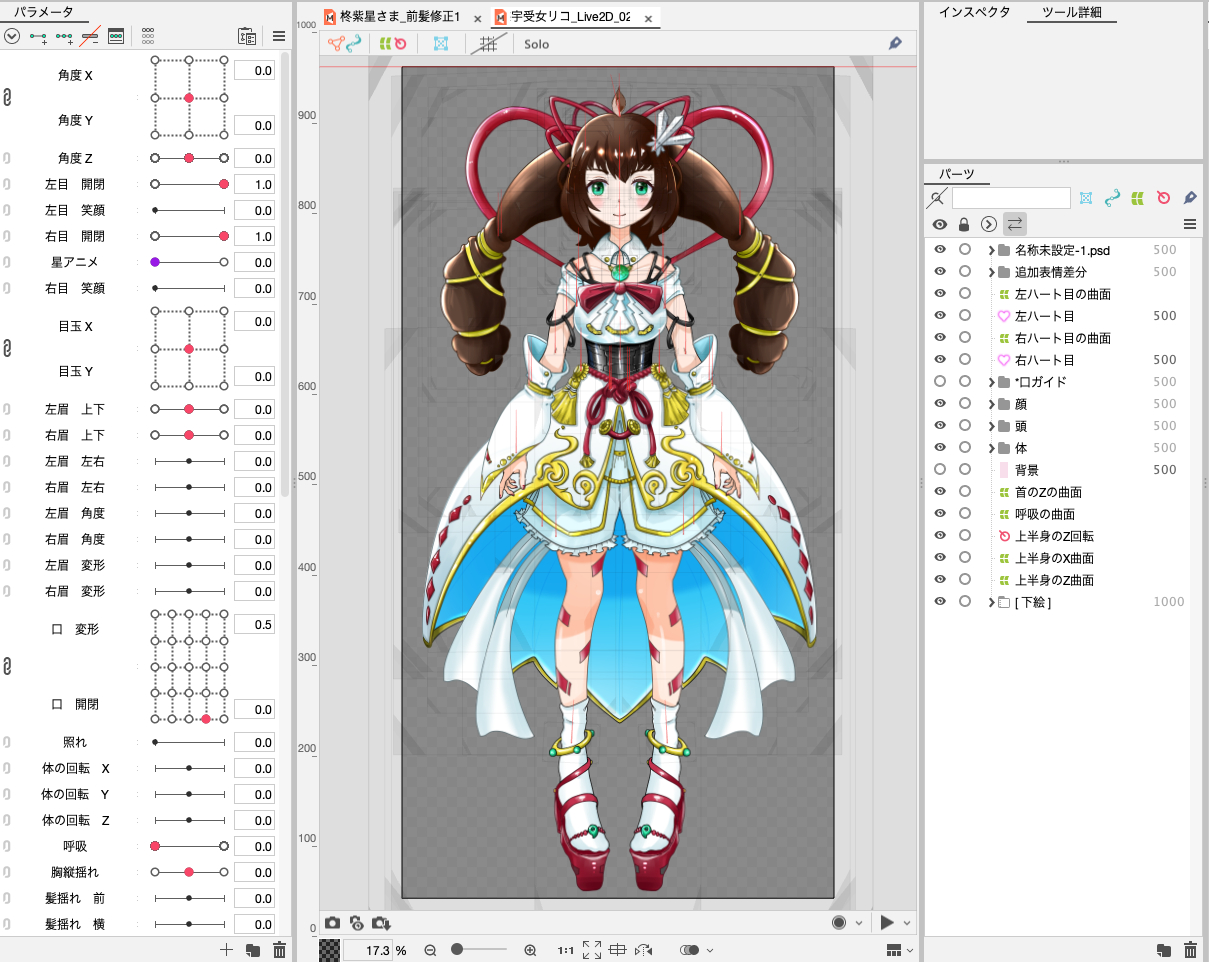Click the nine-dot key grid icon

click(x=148, y=36)
